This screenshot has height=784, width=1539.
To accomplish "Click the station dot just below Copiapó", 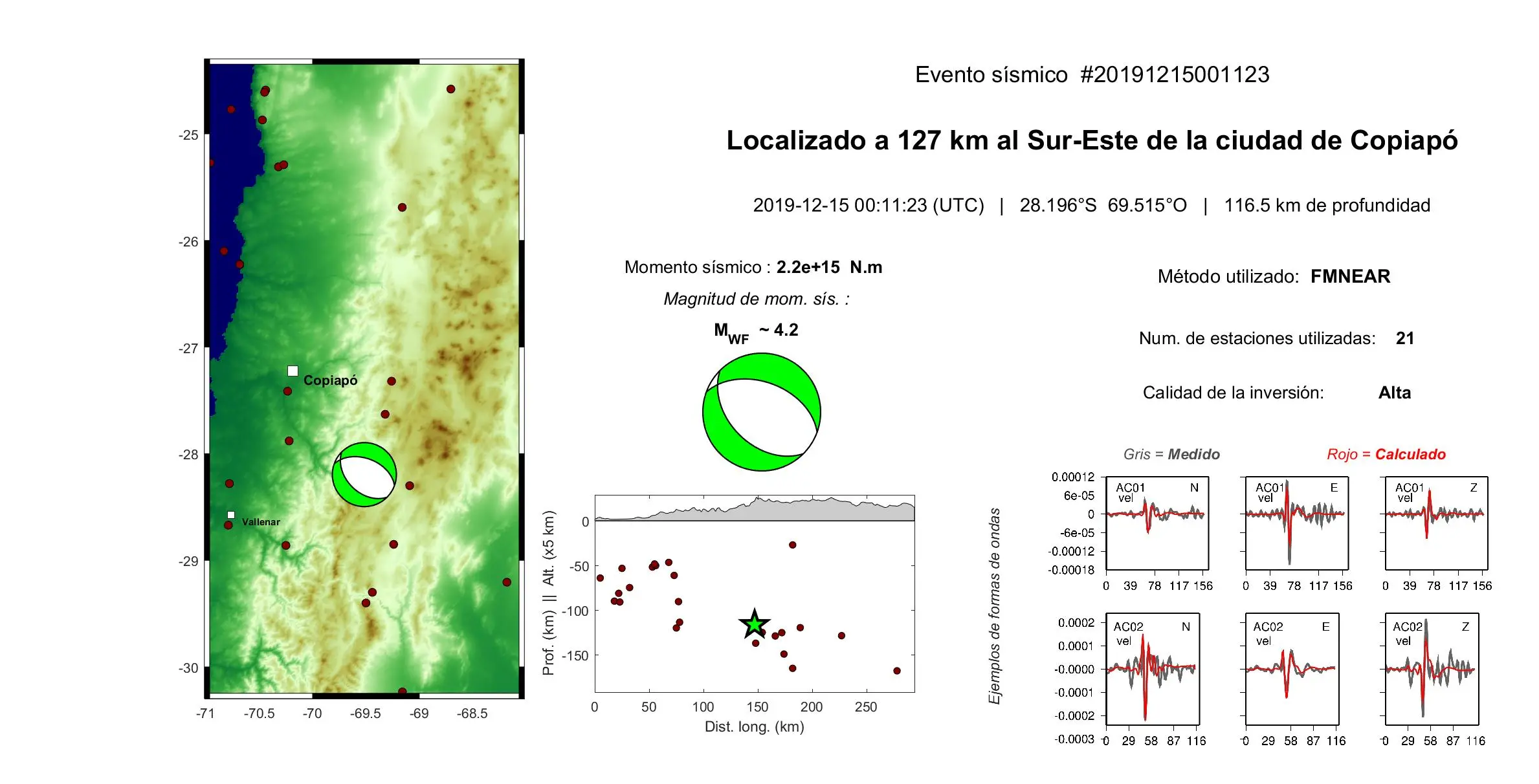I will [x=287, y=391].
